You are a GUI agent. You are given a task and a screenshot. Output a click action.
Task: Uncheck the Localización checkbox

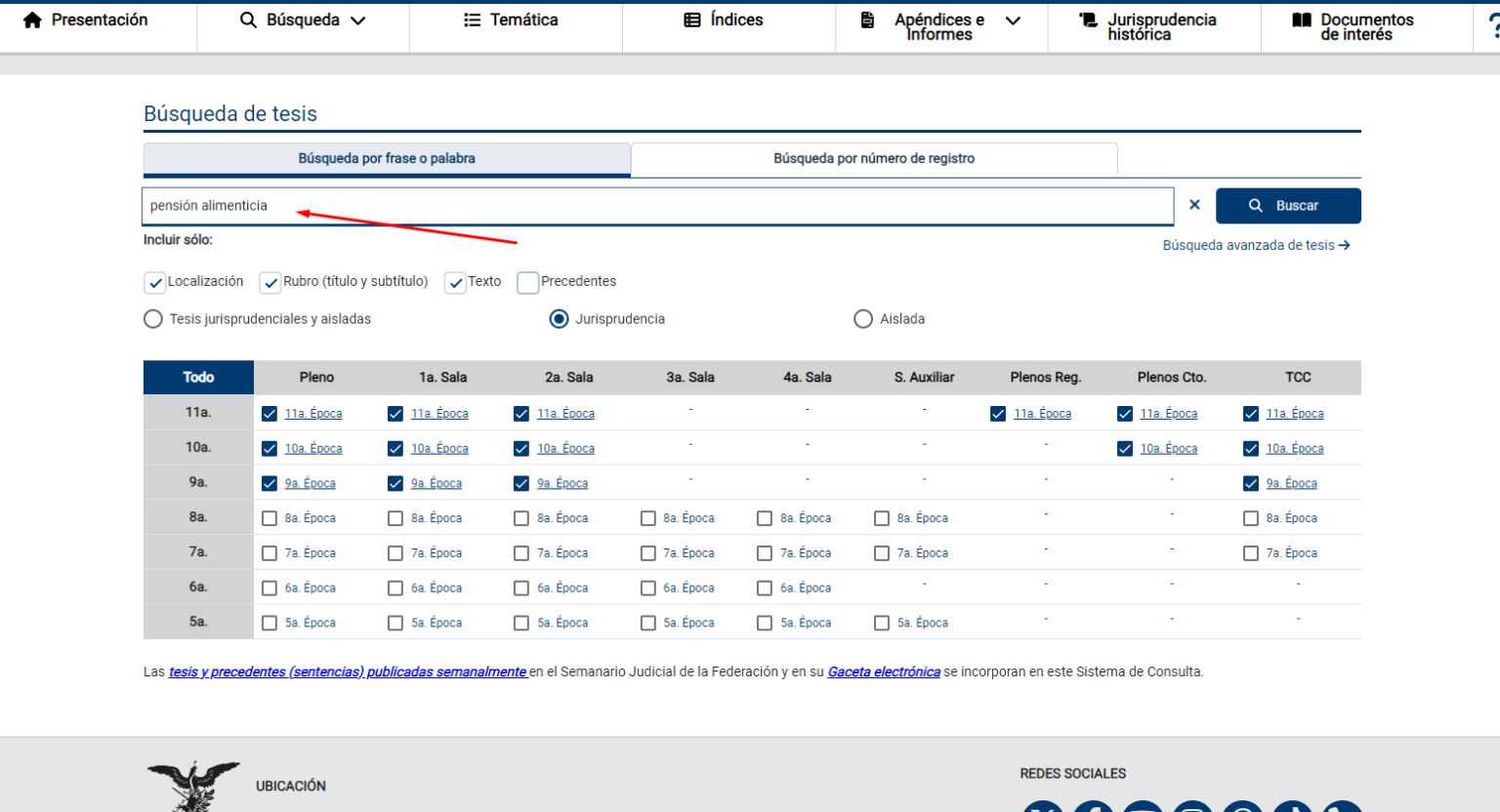(155, 283)
